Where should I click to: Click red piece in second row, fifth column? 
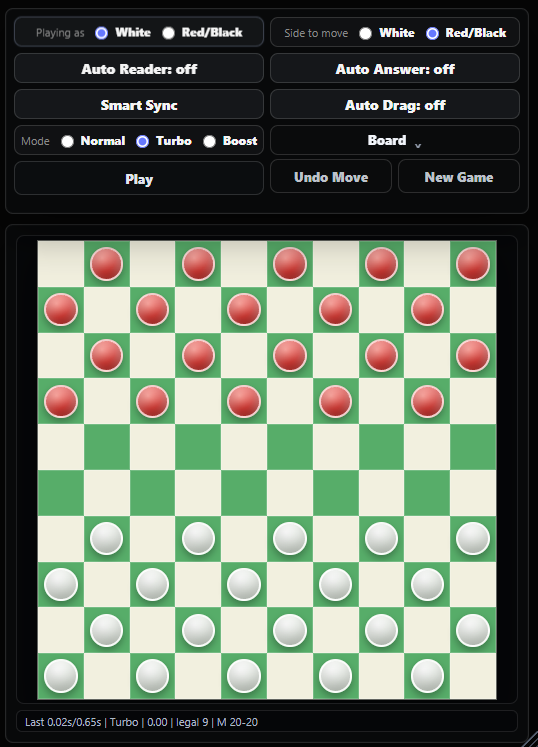tap(244, 310)
